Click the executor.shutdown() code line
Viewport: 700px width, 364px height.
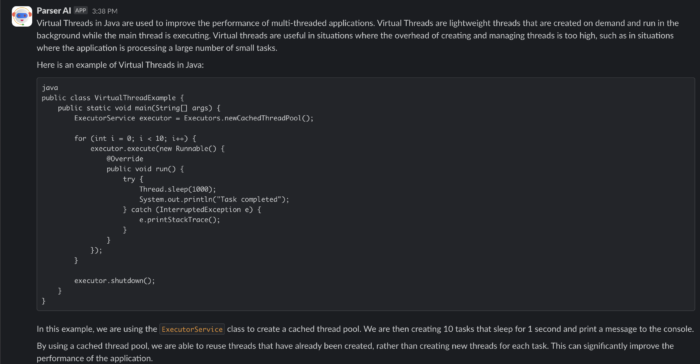[114, 280]
